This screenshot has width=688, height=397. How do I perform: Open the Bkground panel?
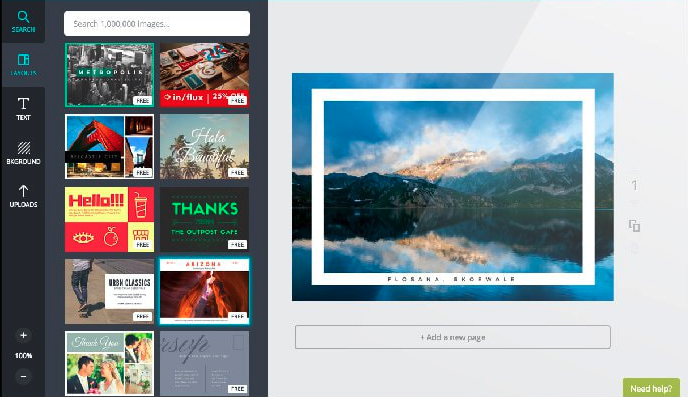click(x=23, y=152)
